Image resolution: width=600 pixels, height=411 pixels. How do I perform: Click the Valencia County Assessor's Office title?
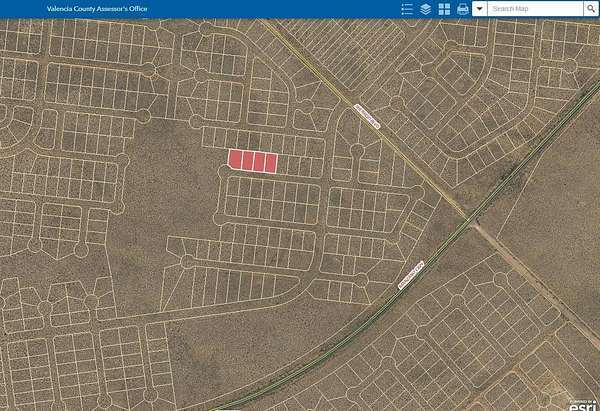[x=97, y=8]
